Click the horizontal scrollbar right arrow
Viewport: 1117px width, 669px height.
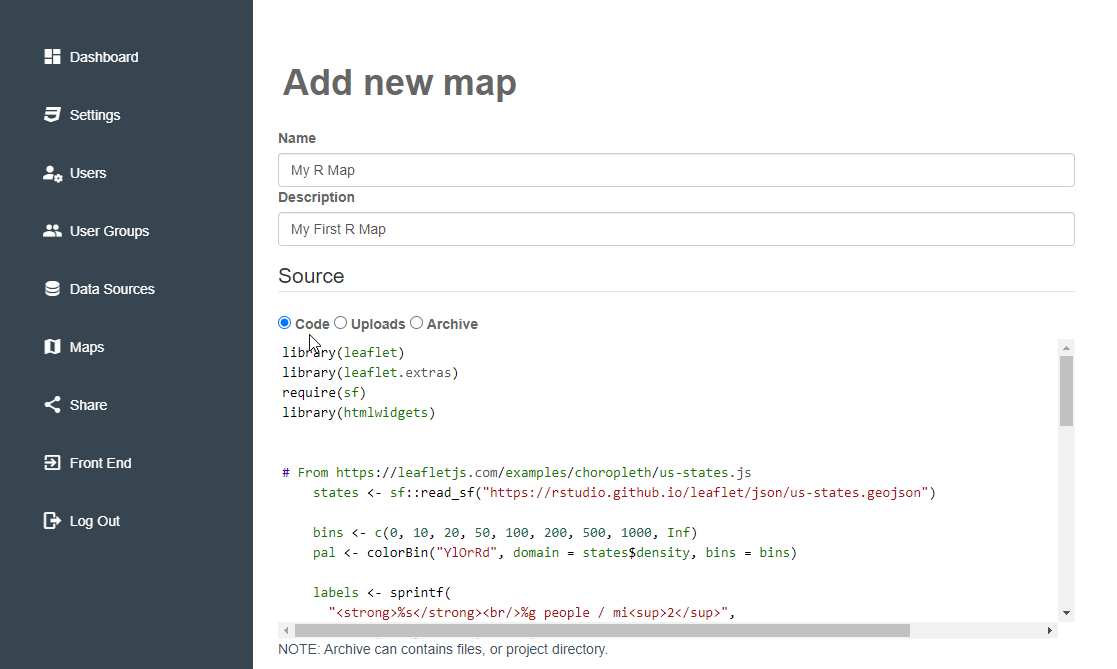[1050, 631]
